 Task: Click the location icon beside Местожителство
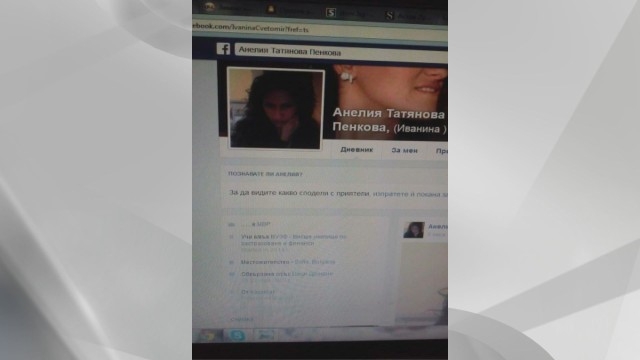pos(231,262)
